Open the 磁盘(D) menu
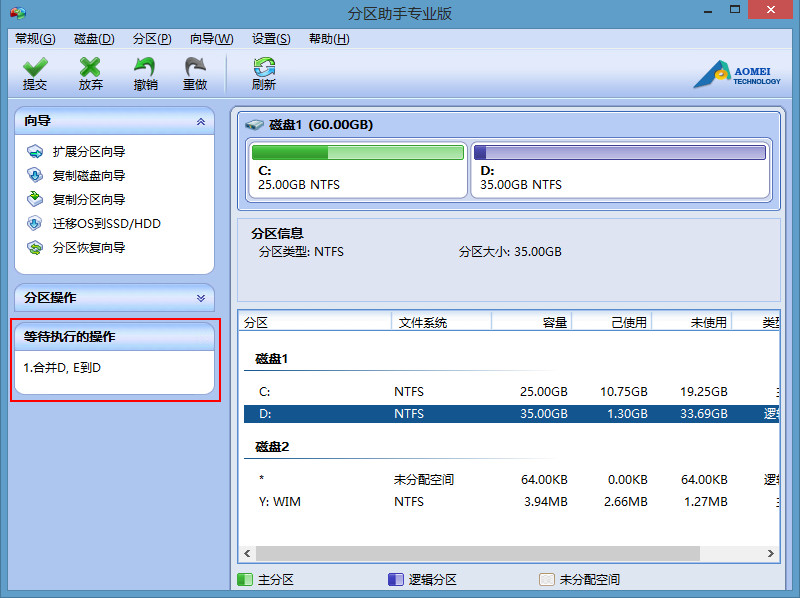The height and width of the screenshot is (598, 800). [x=94, y=39]
